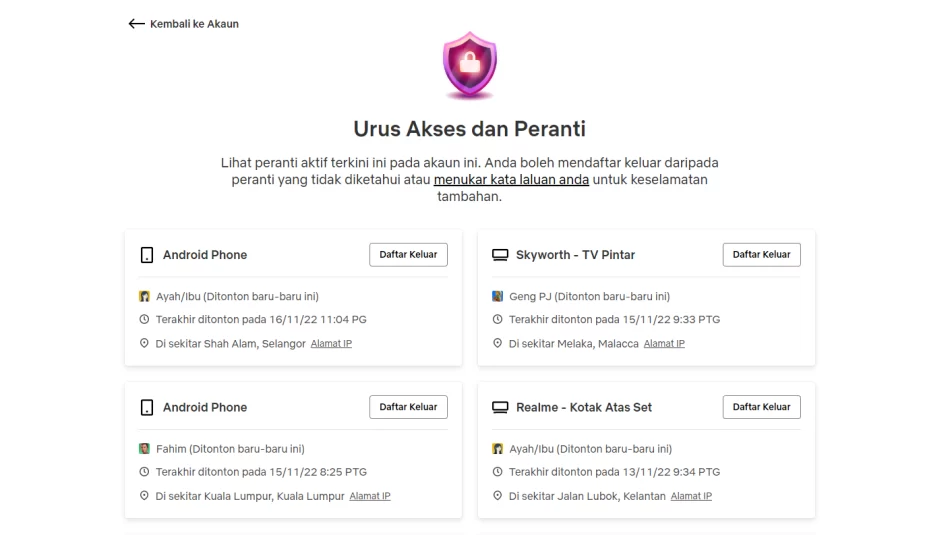Click the phone icon on the Shah Alam Android Phone card

[x=147, y=255]
